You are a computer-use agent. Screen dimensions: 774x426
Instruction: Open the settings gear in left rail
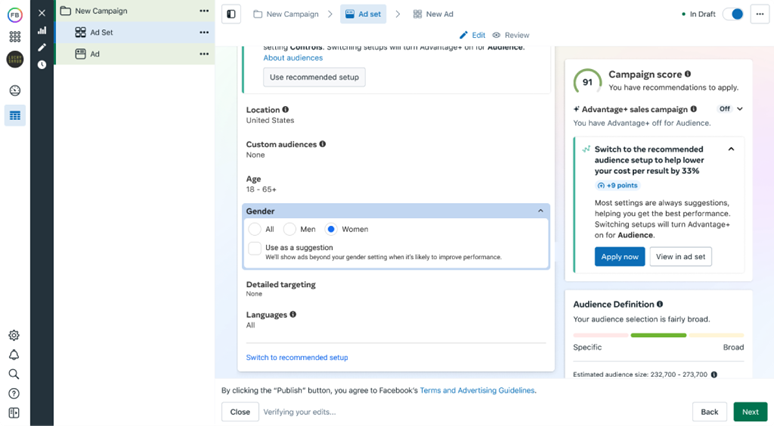pyautogui.click(x=14, y=335)
